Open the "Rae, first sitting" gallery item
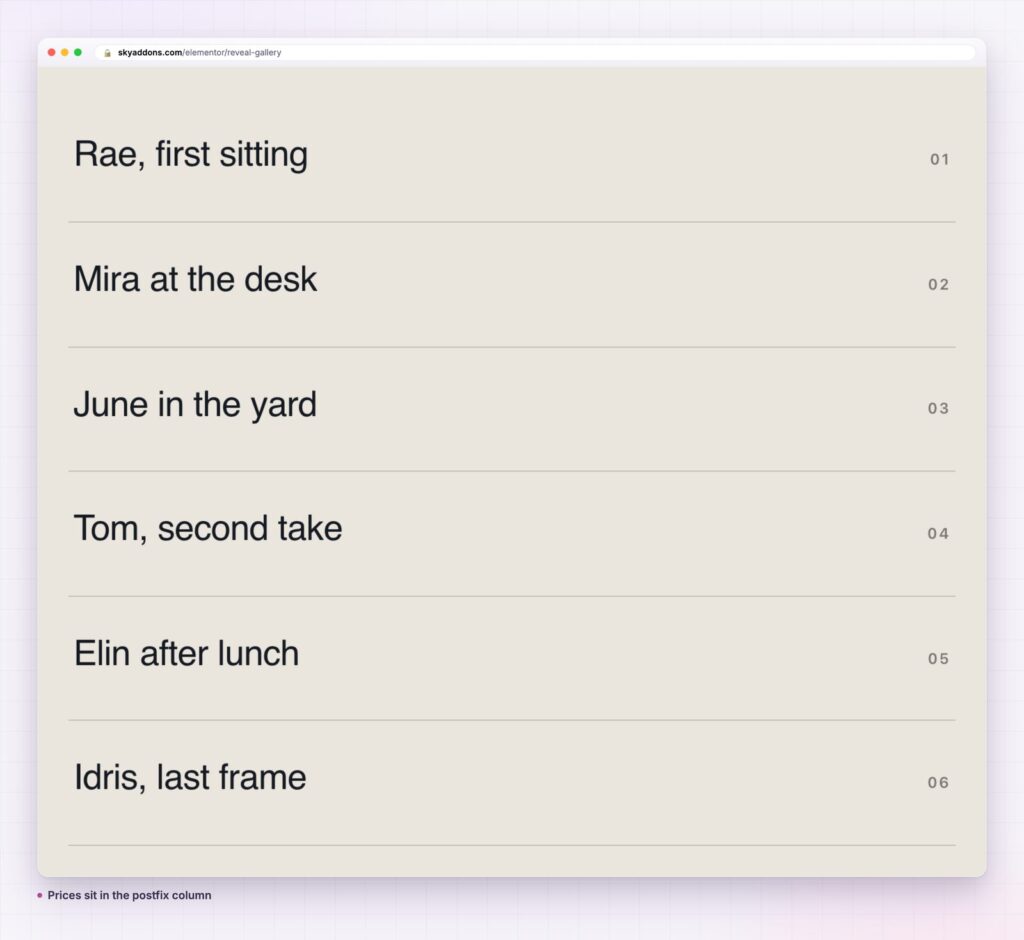This screenshot has width=1024, height=940. pos(512,159)
